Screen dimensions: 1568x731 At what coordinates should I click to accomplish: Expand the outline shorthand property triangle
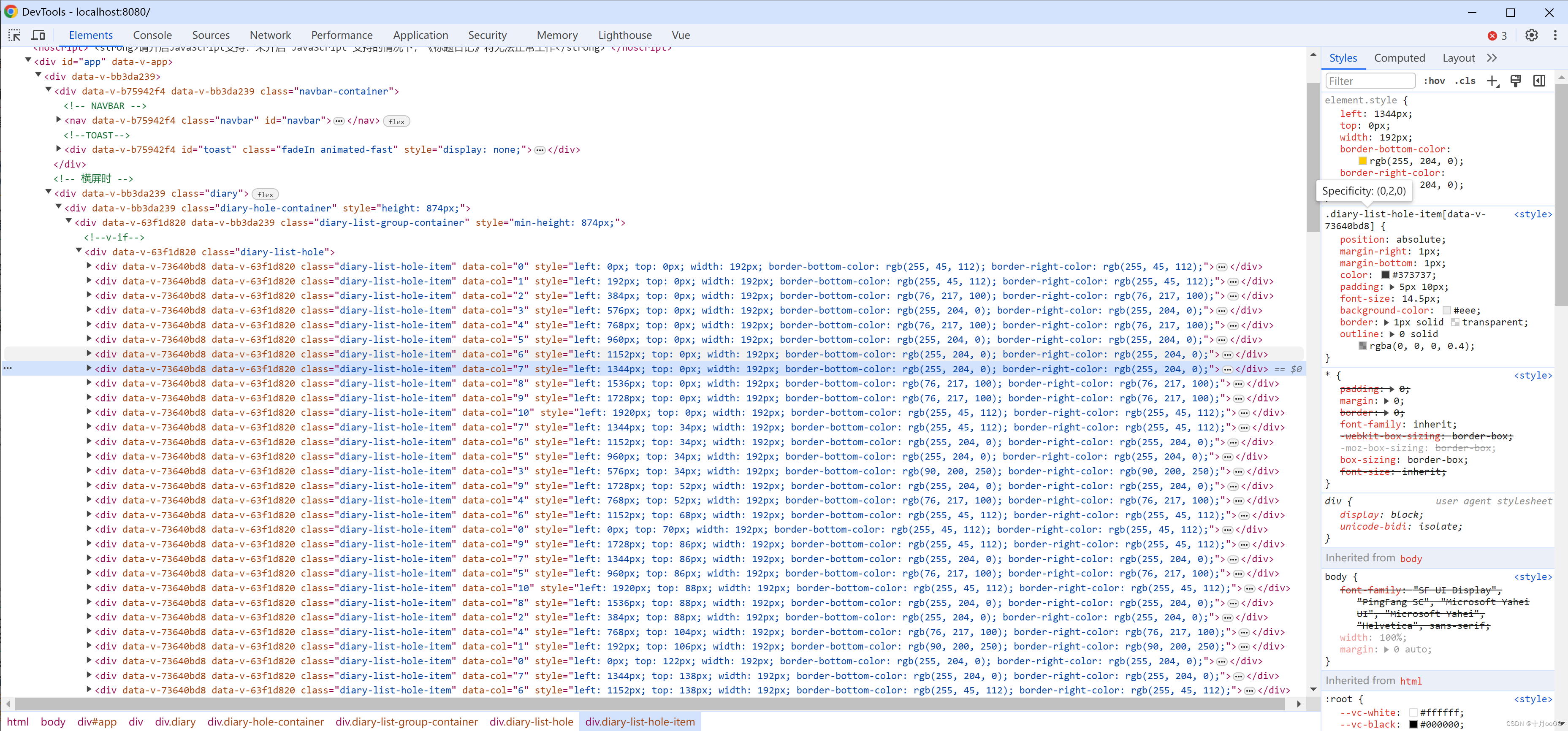[x=1392, y=334]
